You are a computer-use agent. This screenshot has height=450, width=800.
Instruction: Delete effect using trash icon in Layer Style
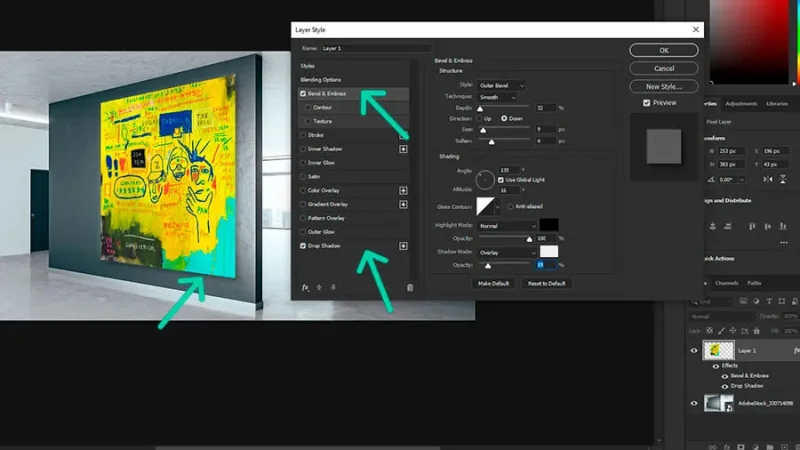click(410, 288)
